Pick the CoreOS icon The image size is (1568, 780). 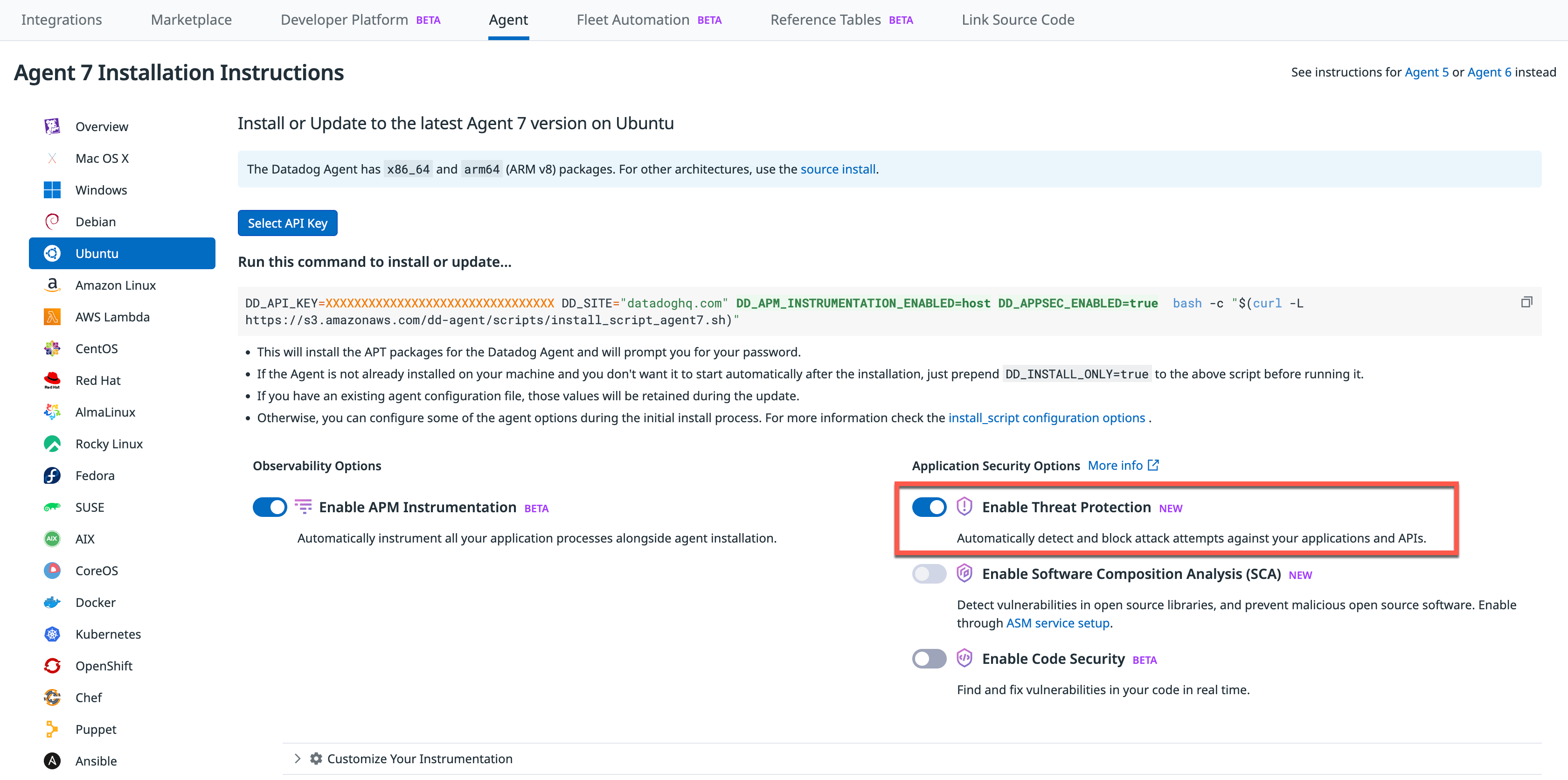click(52, 571)
